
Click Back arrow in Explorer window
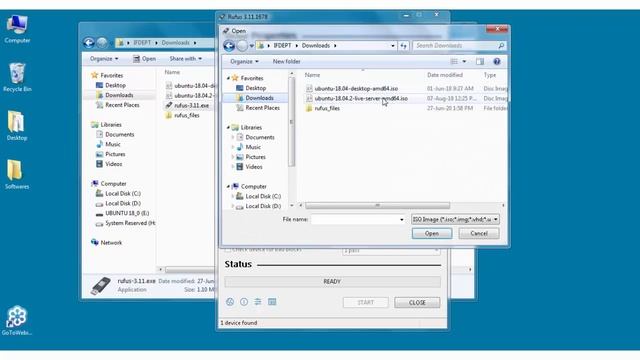pyautogui.click(x=89, y=42)
